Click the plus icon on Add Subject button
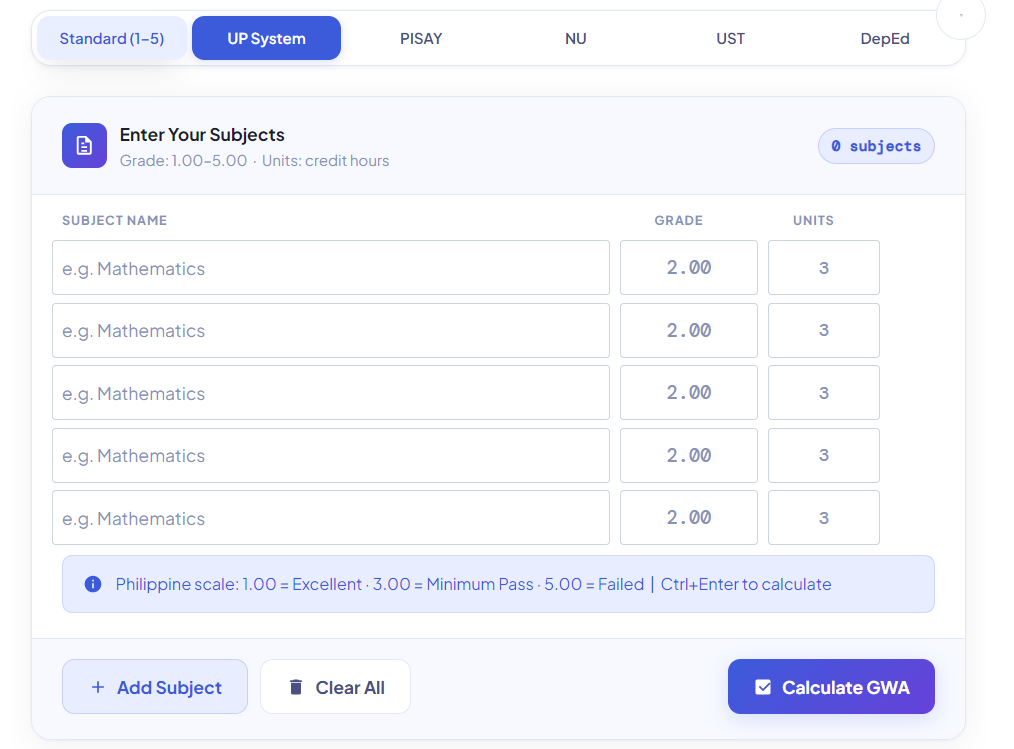This screenshot has height=749, width=1014. point(98,687)
